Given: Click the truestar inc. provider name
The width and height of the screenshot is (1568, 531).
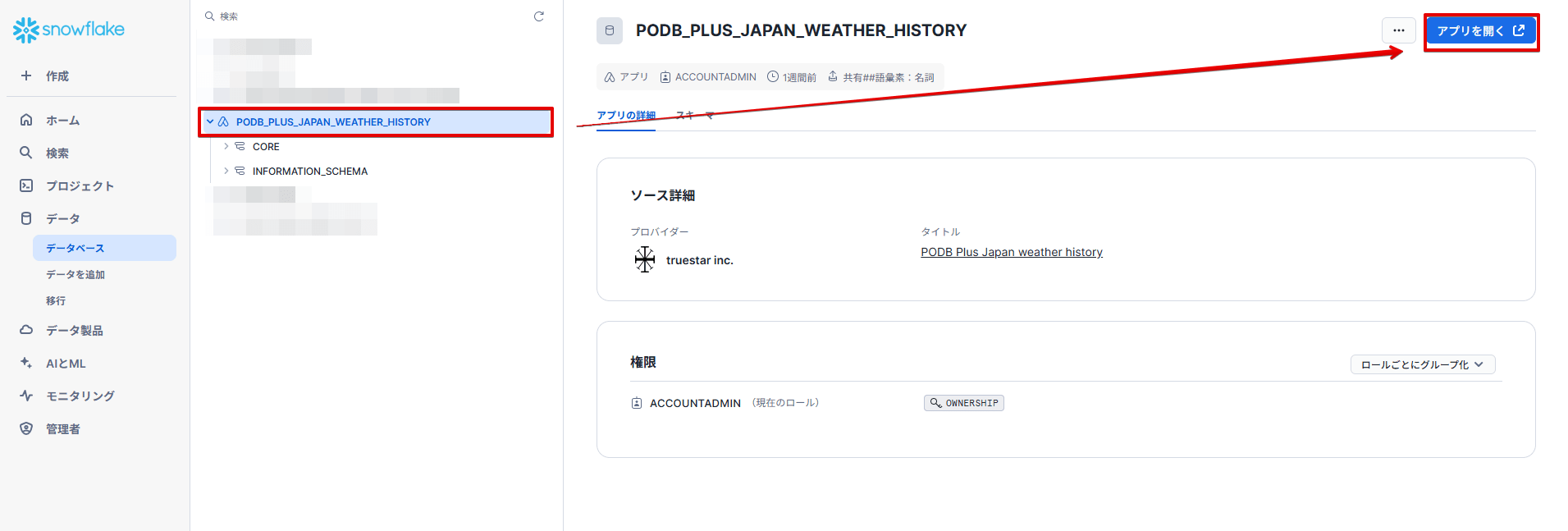Looking at the screenshot, I should (x=700, y=260).
